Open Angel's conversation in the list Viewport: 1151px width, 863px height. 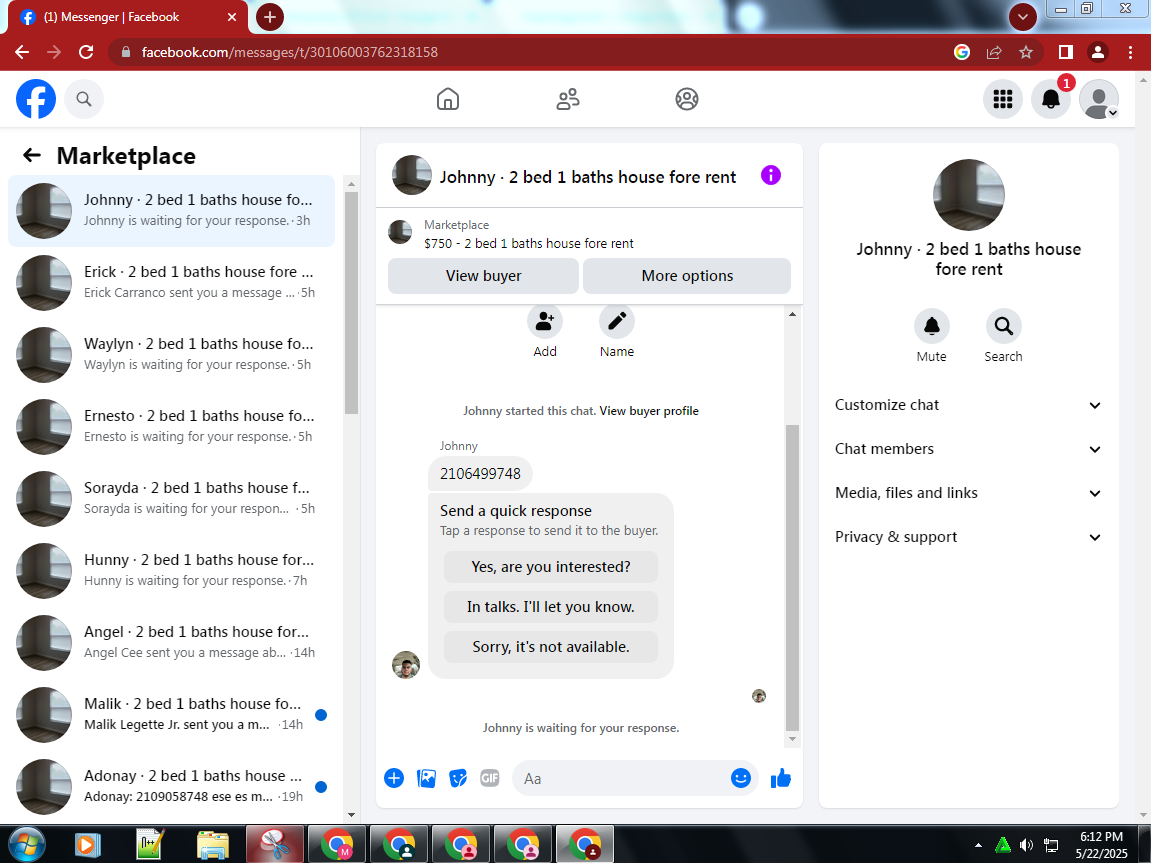[172, 642]
